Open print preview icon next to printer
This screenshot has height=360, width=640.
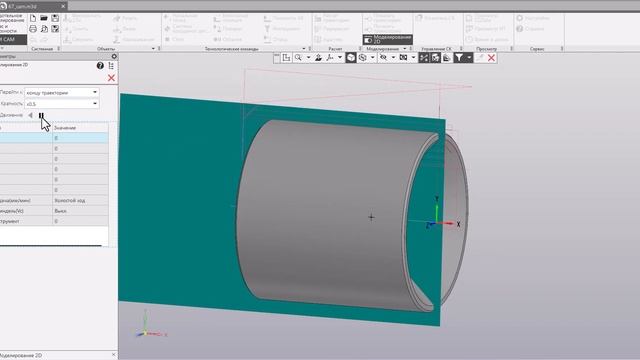tap(44, 29)
